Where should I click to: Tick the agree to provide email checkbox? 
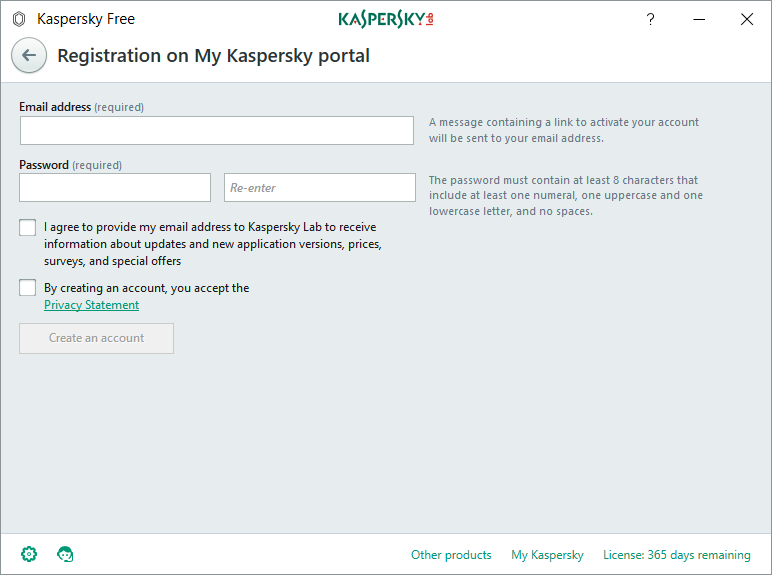pyautogui.click(x=27, y=228)
